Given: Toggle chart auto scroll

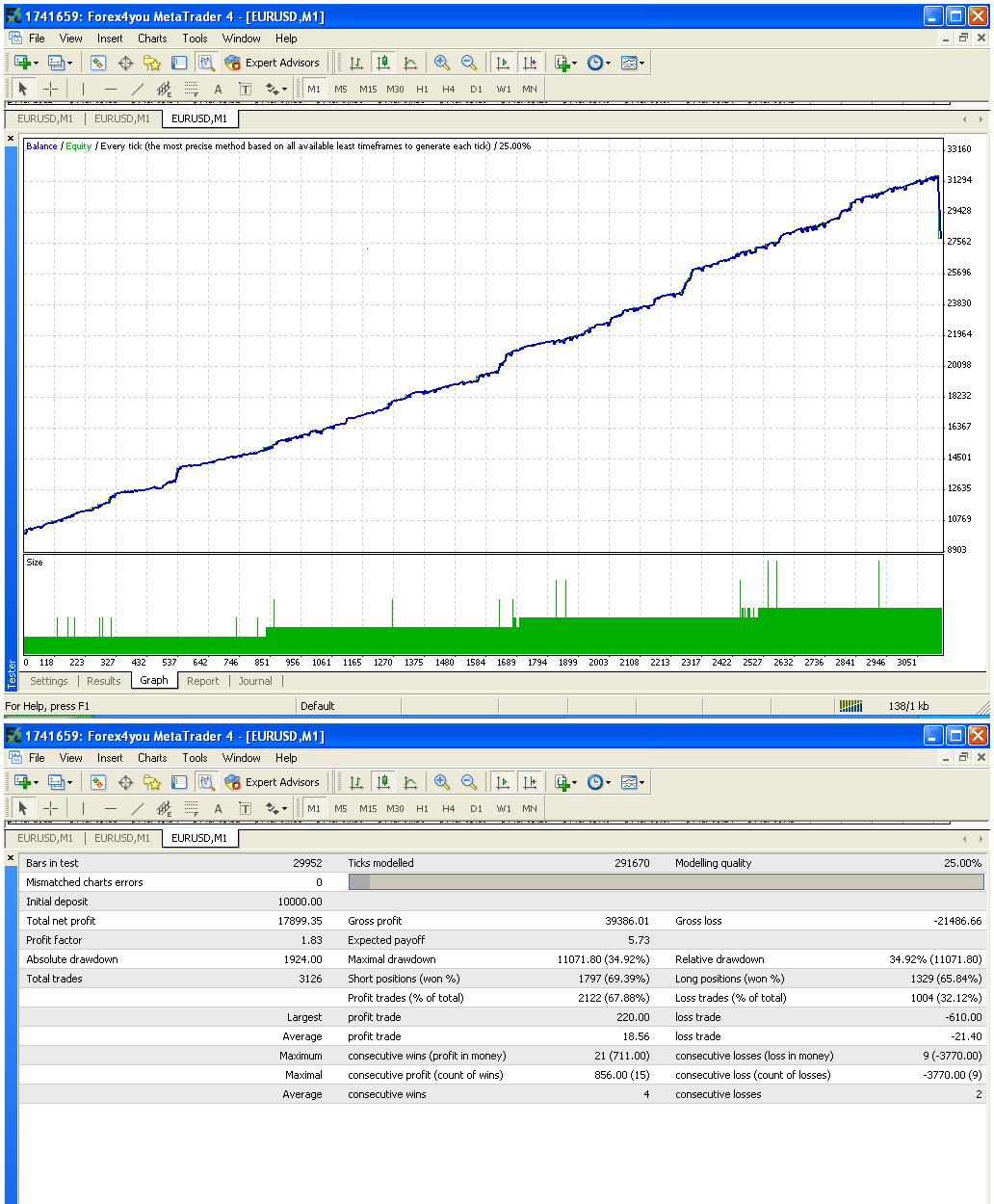Looking at the screenshot, I should tap(502, 62).
